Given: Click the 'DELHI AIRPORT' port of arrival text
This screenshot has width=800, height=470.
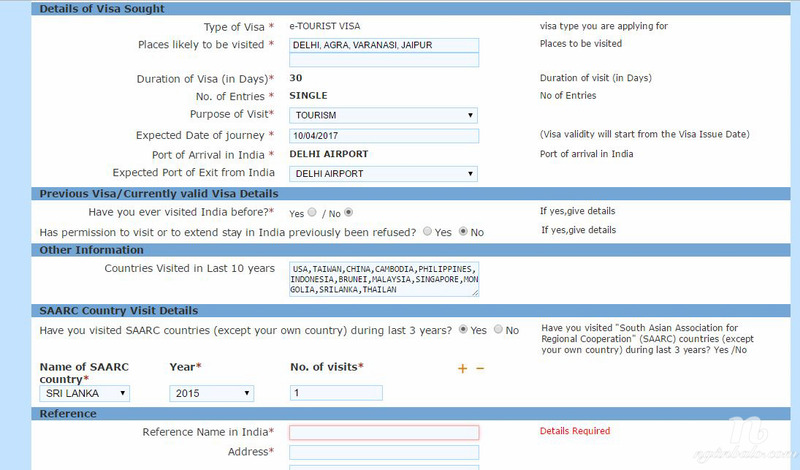Looking at the screenshot, I should (329, 154).
